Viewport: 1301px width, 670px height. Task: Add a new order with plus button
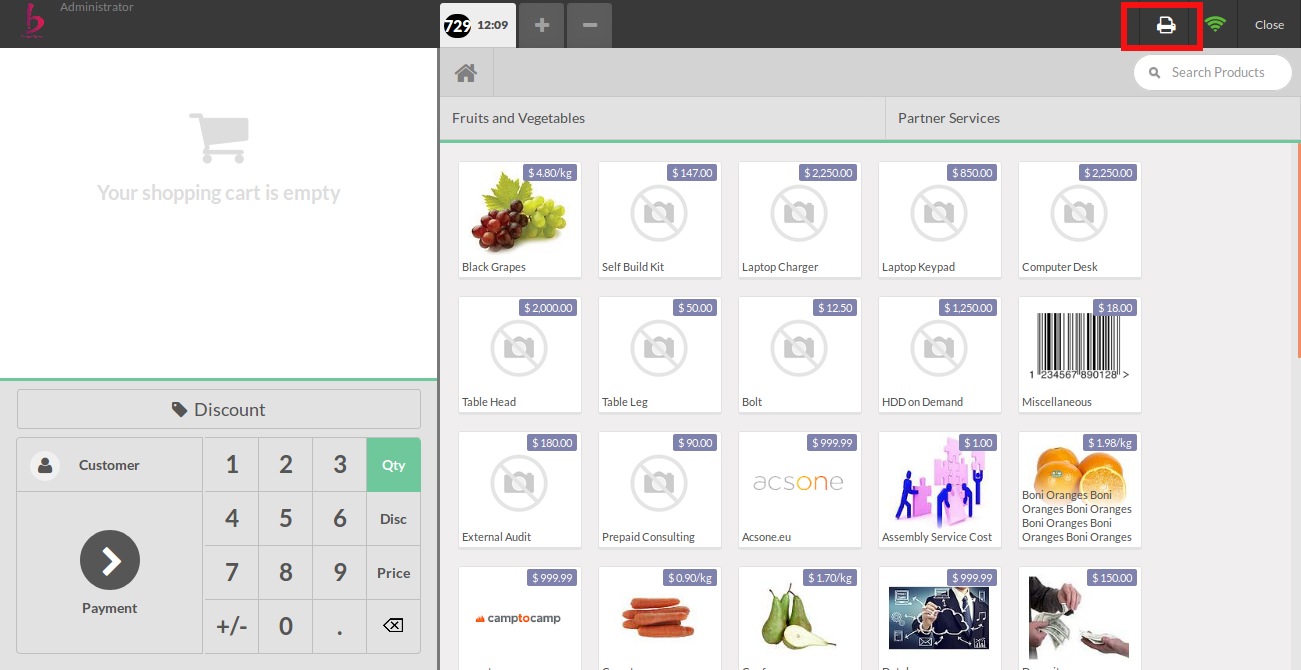[x=542, y=25]
